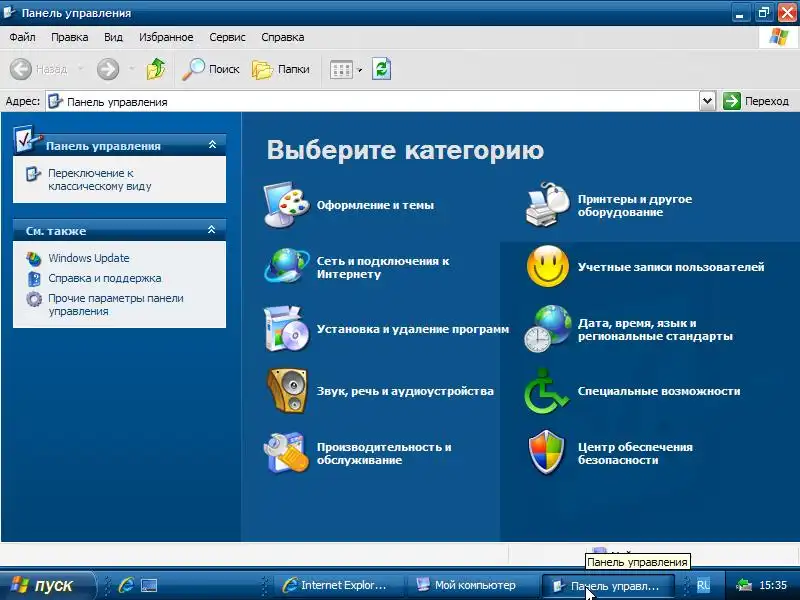800x600 pixels.
Task: Click the Printers and Other Hardware icon
Action: tap(547, 205)
